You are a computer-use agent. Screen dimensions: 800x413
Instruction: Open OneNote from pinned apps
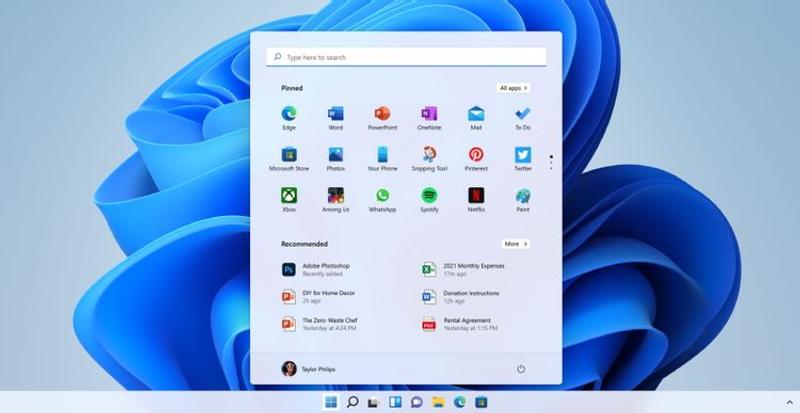(x=429, y=118)
